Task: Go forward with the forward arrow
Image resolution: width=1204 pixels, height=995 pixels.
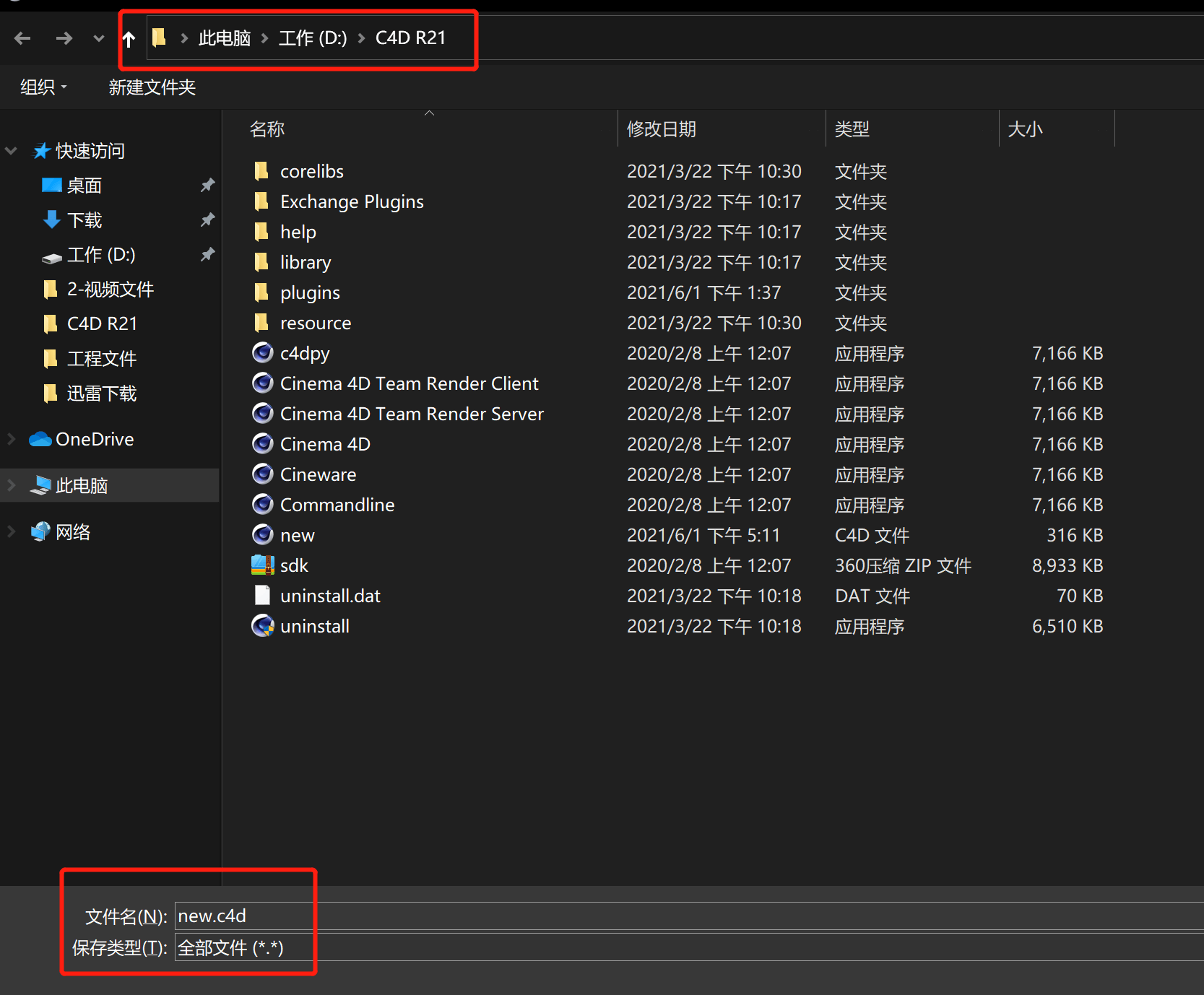Action: click(x=64, y=38)
